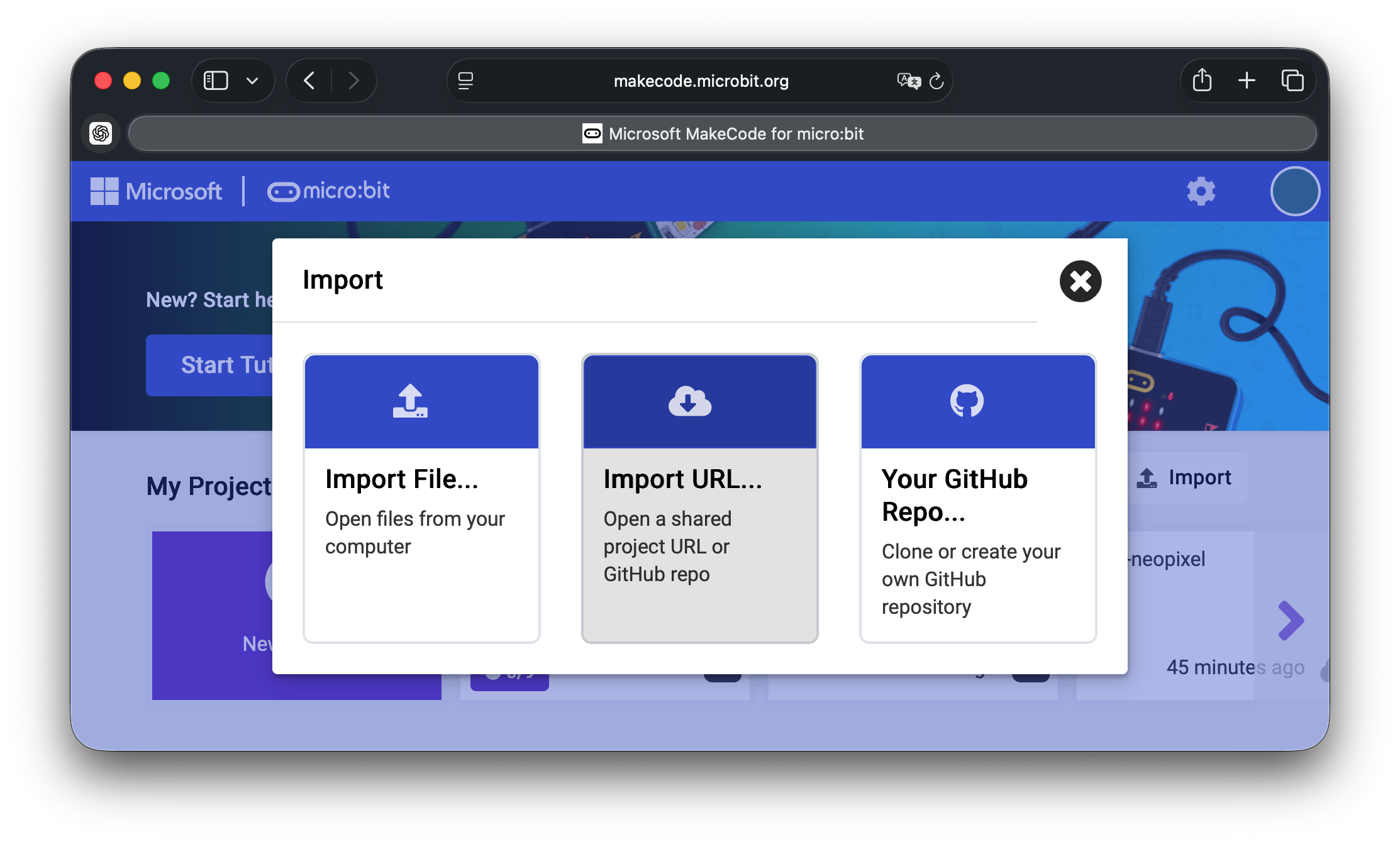Open a new Safari tab

pyautogui.click(x=1247, y=81)
